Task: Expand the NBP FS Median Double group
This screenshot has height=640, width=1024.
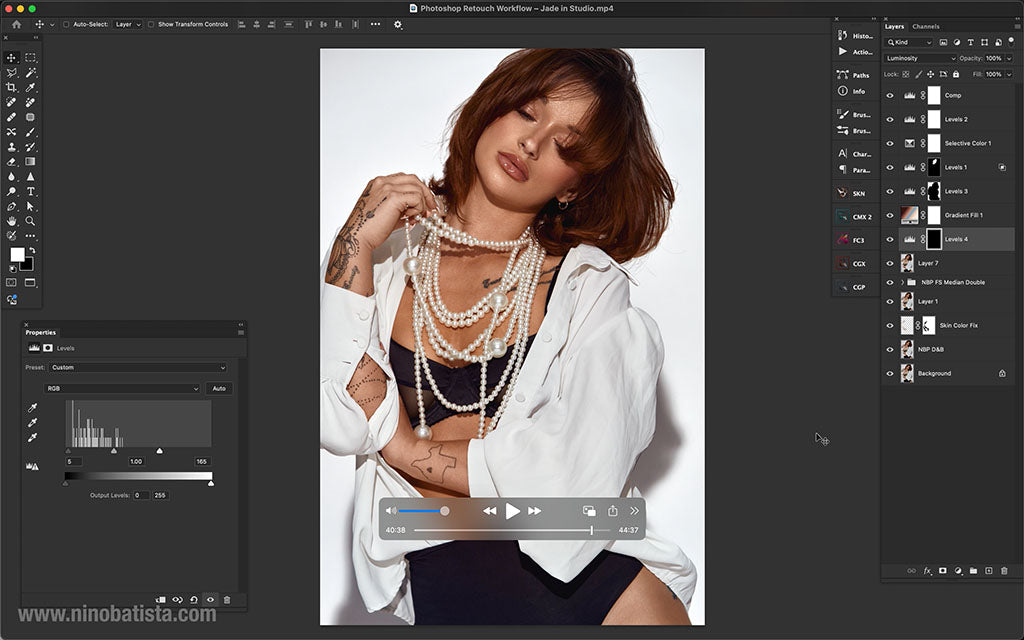Action: 902,283
